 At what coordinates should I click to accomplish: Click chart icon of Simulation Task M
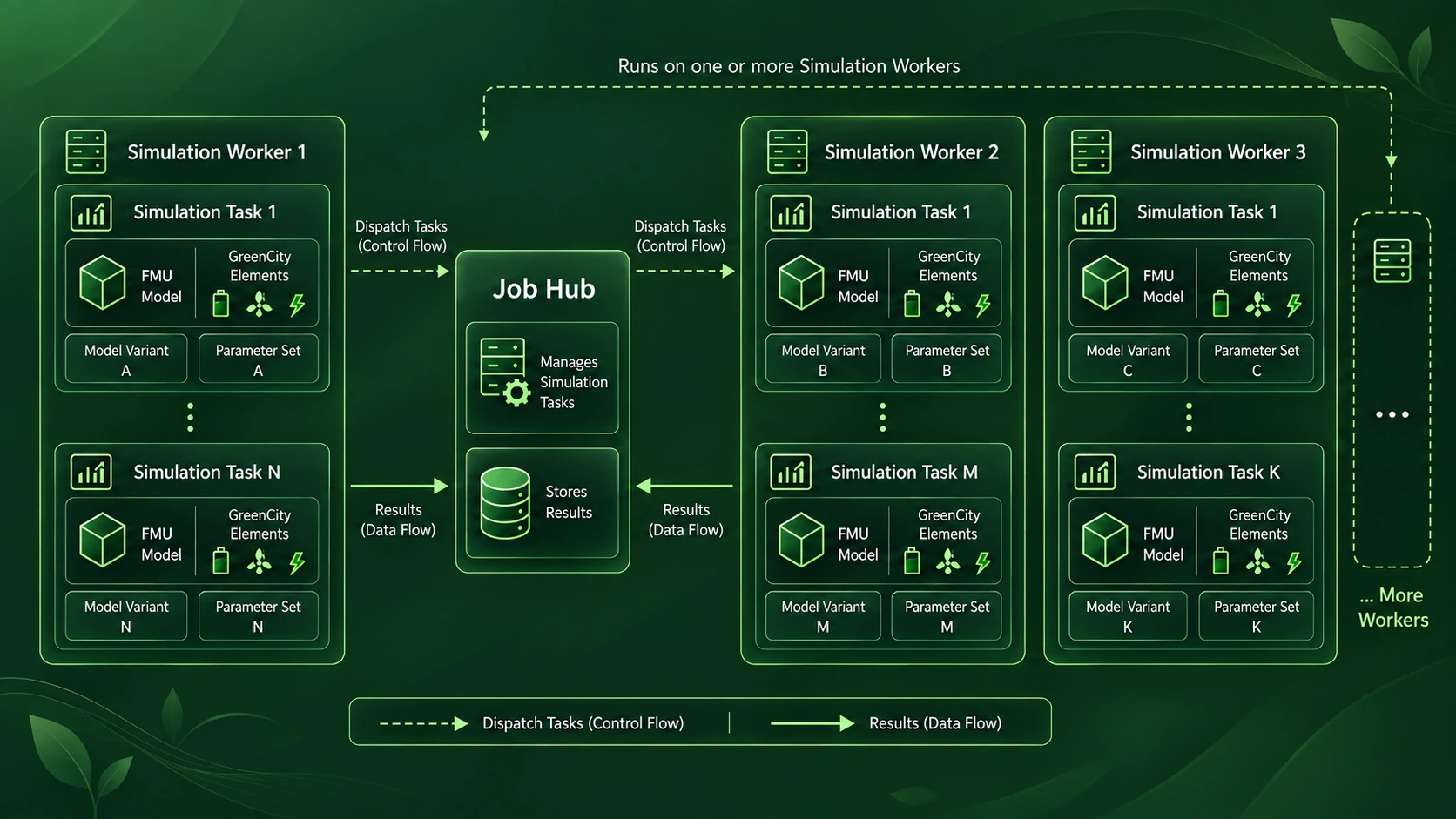pos(791,473)
